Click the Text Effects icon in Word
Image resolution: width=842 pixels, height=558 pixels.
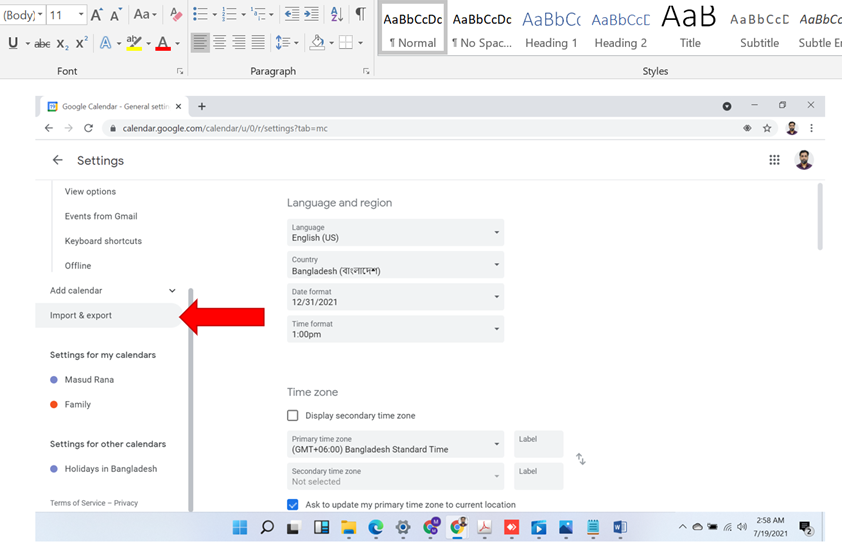pyautogui.click(x=106, y=43)
